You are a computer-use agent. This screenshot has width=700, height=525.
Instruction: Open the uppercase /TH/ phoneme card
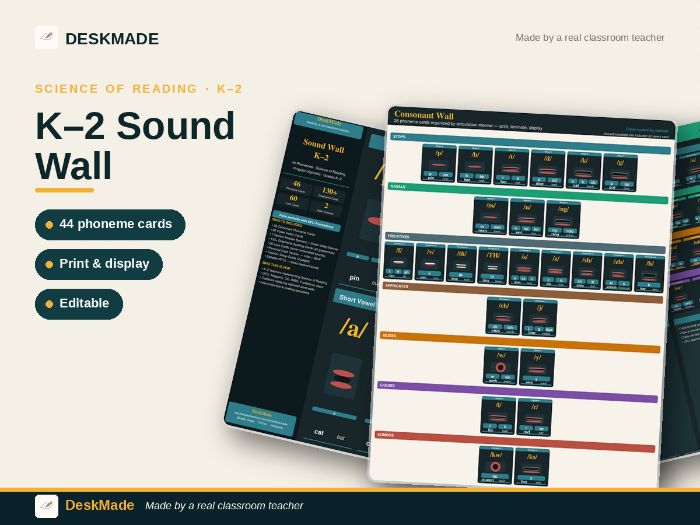pyautogui.click(x=492, y=266)
